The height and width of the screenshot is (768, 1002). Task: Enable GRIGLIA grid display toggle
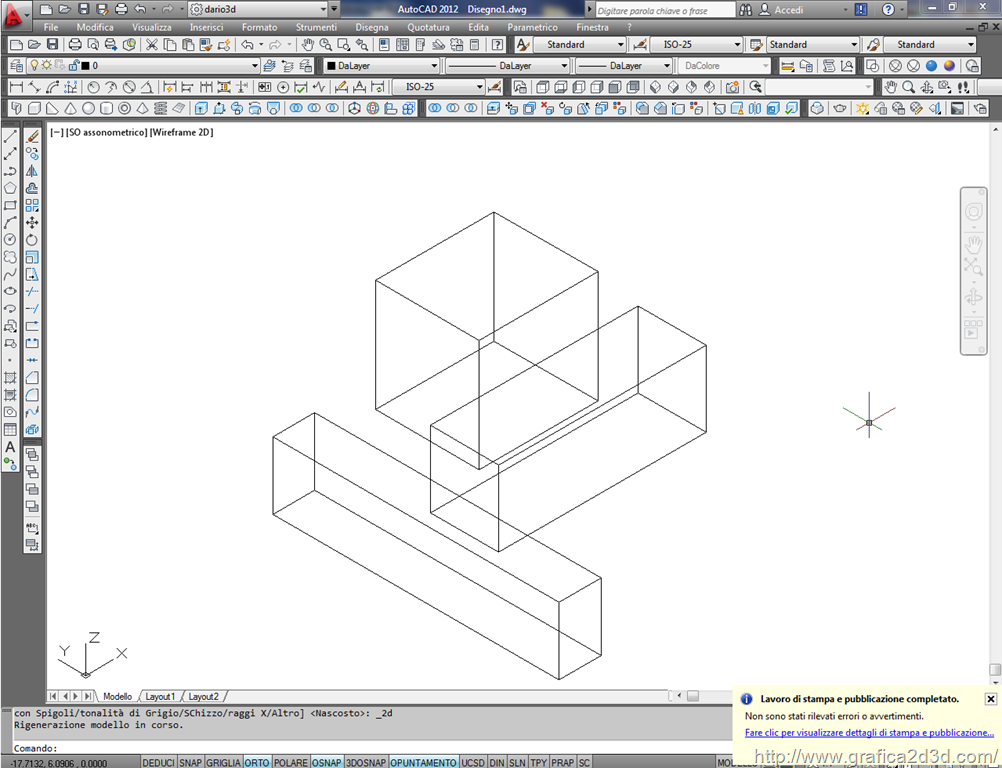click(223, 762)
